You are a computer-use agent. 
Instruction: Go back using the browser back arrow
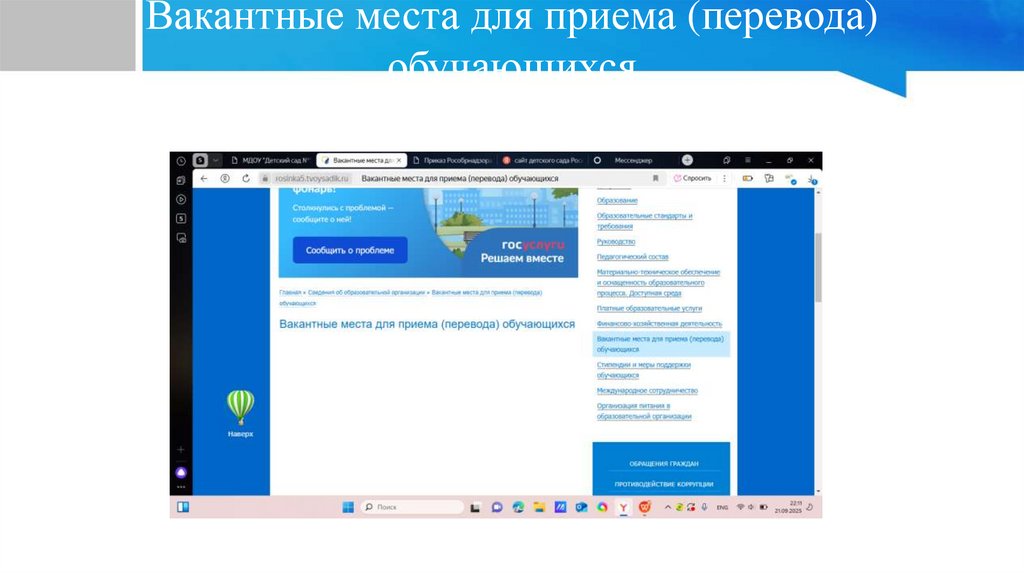coord(204,178)
